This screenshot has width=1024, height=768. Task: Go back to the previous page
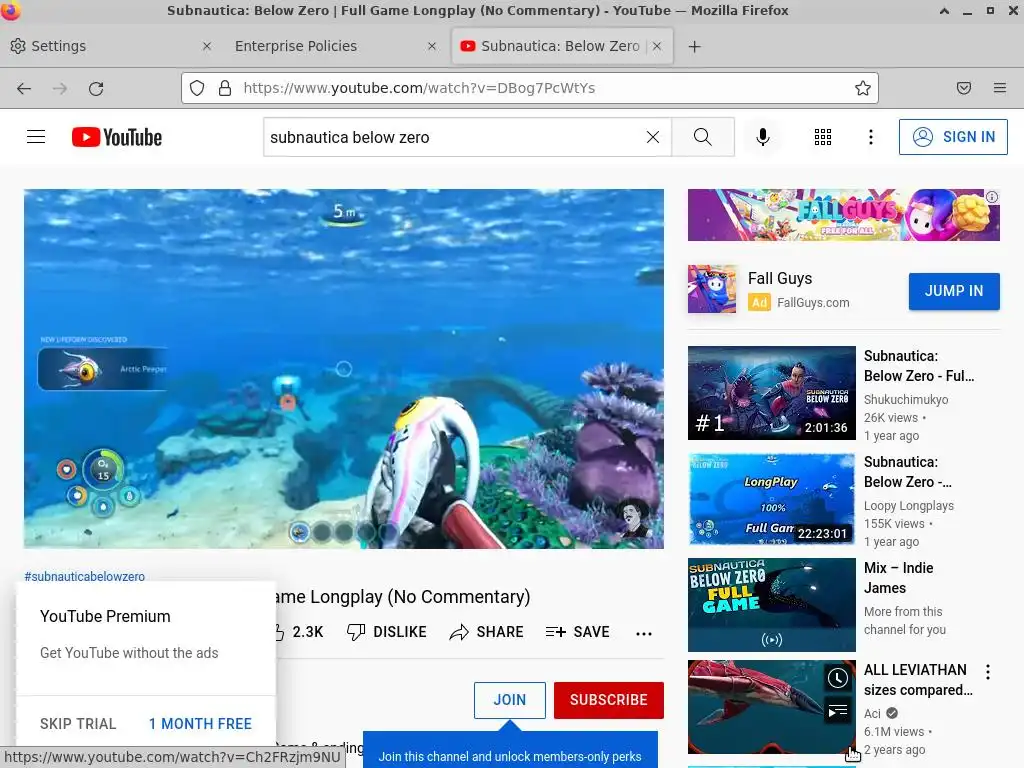pos(24,88)
